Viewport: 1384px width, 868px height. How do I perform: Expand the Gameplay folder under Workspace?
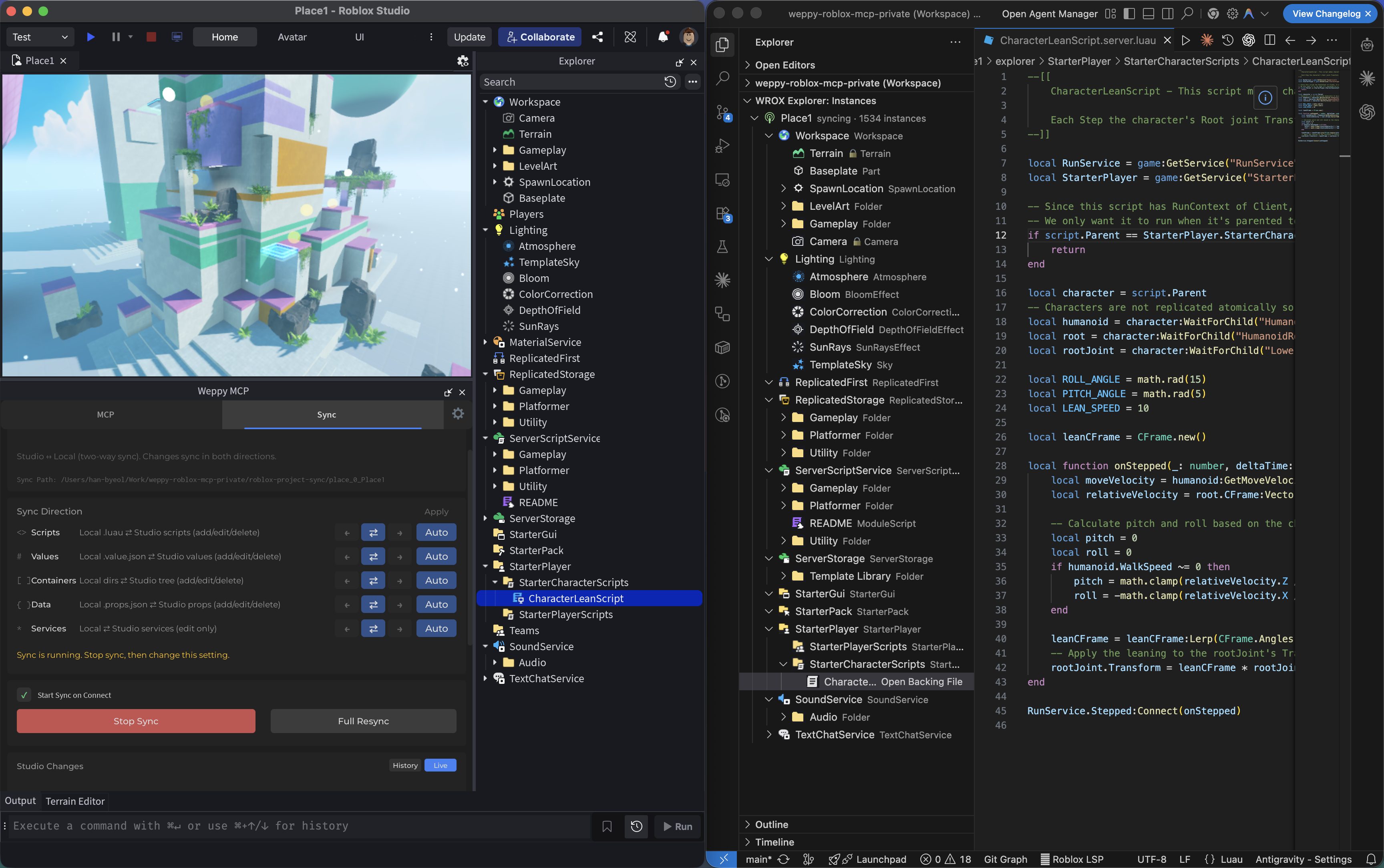click(x=496, y=150)
